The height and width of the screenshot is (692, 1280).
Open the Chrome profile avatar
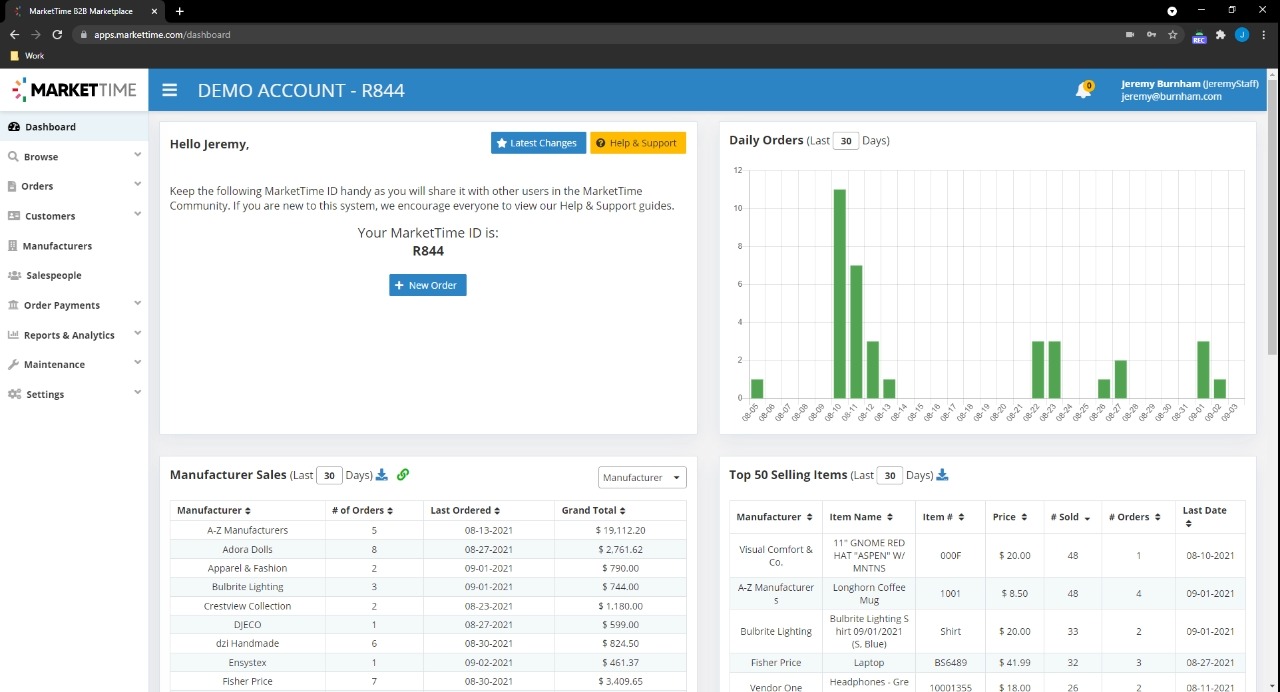click(x=1242, y=34)
